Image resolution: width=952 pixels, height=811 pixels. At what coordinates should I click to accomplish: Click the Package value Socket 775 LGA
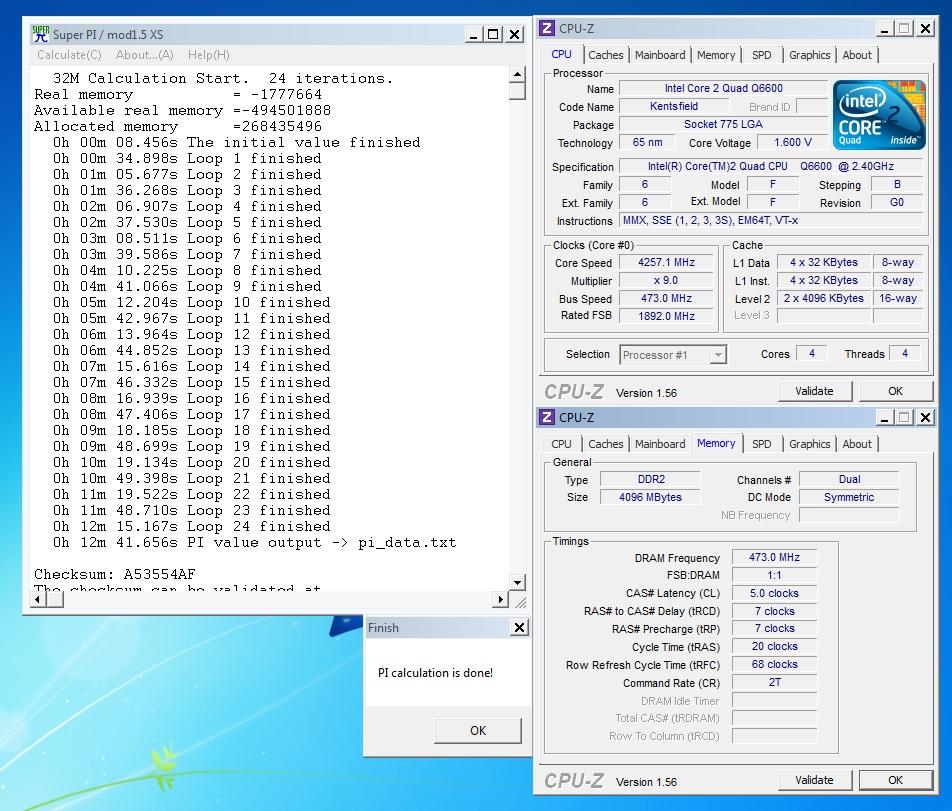click(x=723, y=124)
